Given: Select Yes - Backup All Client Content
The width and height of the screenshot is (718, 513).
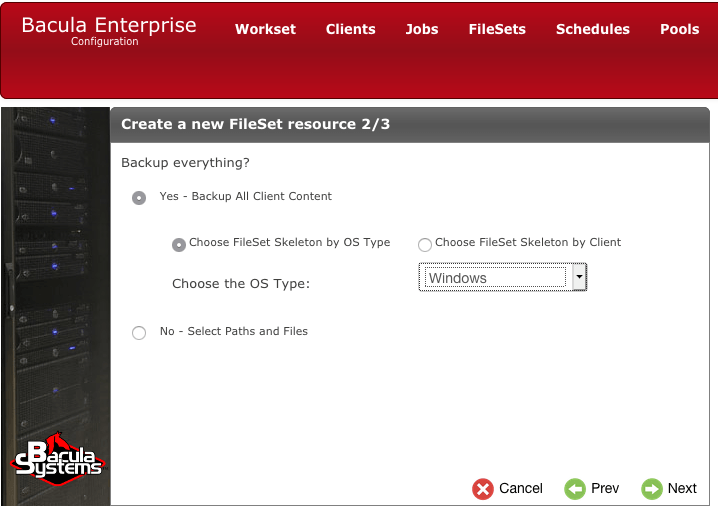Looking at the screenshot, I should (x=139, y=198).
